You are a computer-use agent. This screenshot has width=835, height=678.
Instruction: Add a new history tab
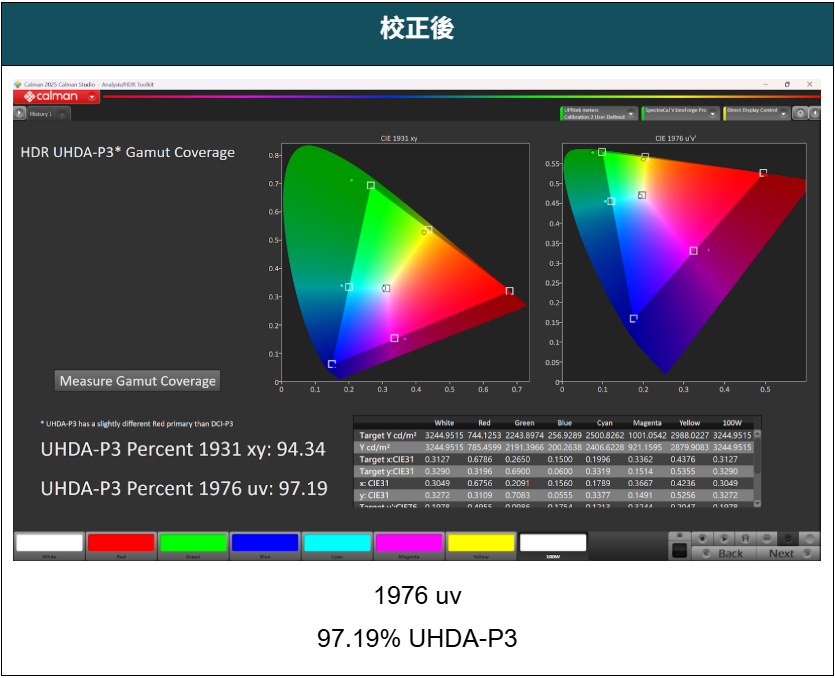(62, 113)
